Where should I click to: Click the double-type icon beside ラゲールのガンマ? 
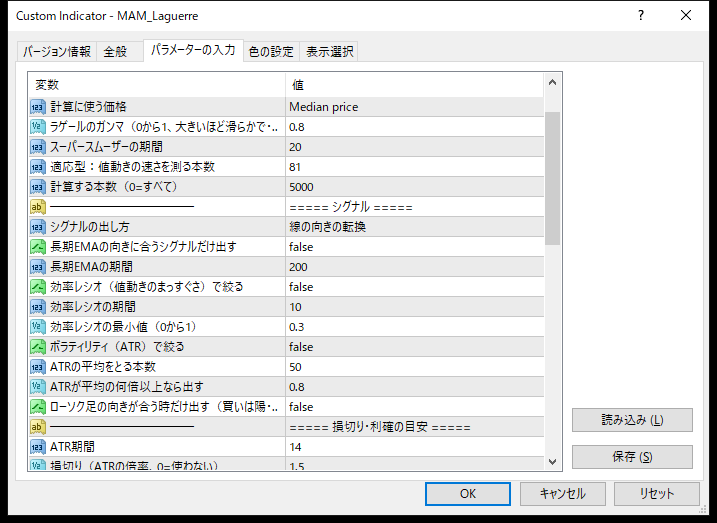point(38,127)
